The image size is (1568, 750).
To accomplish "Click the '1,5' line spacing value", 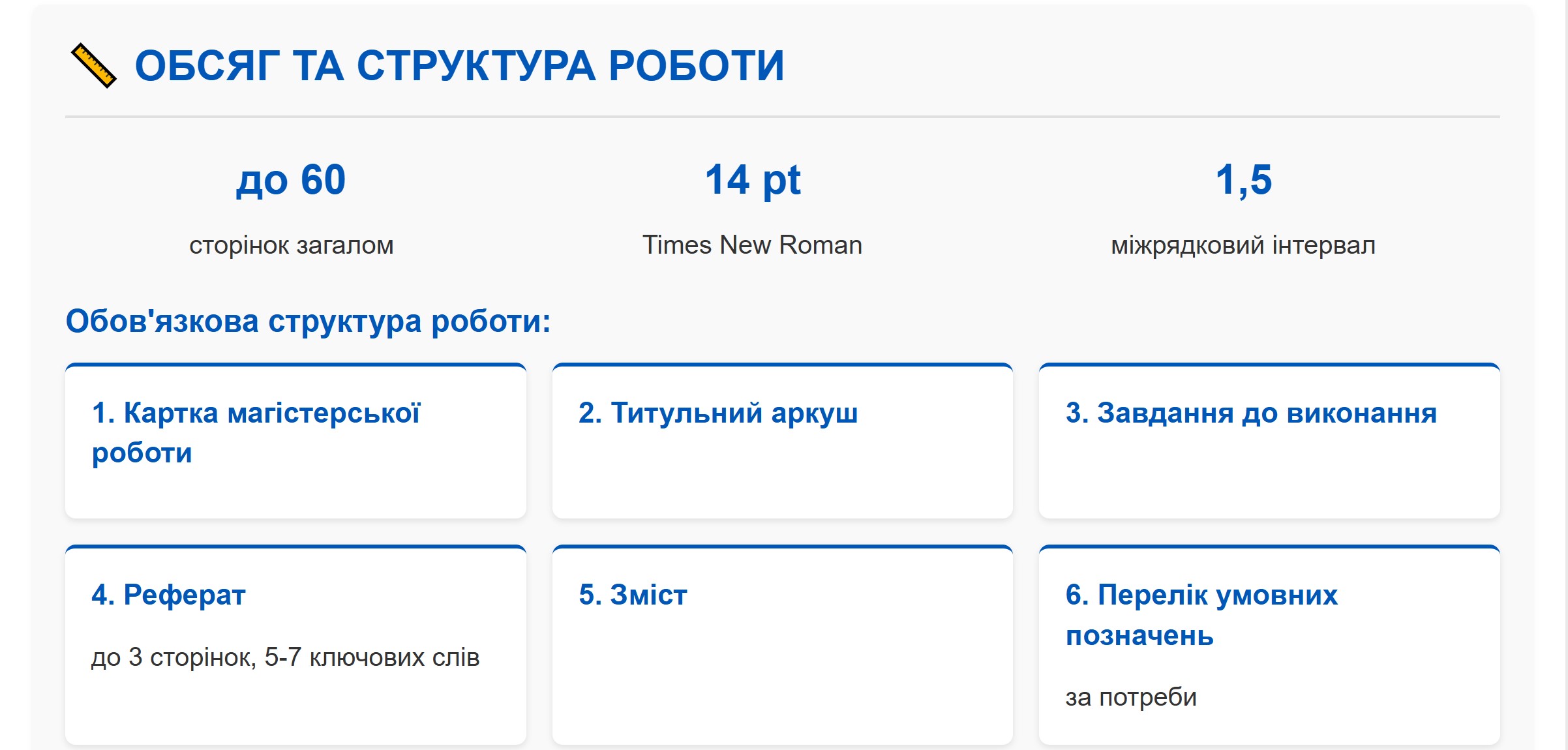I will tap(1243, 180).
